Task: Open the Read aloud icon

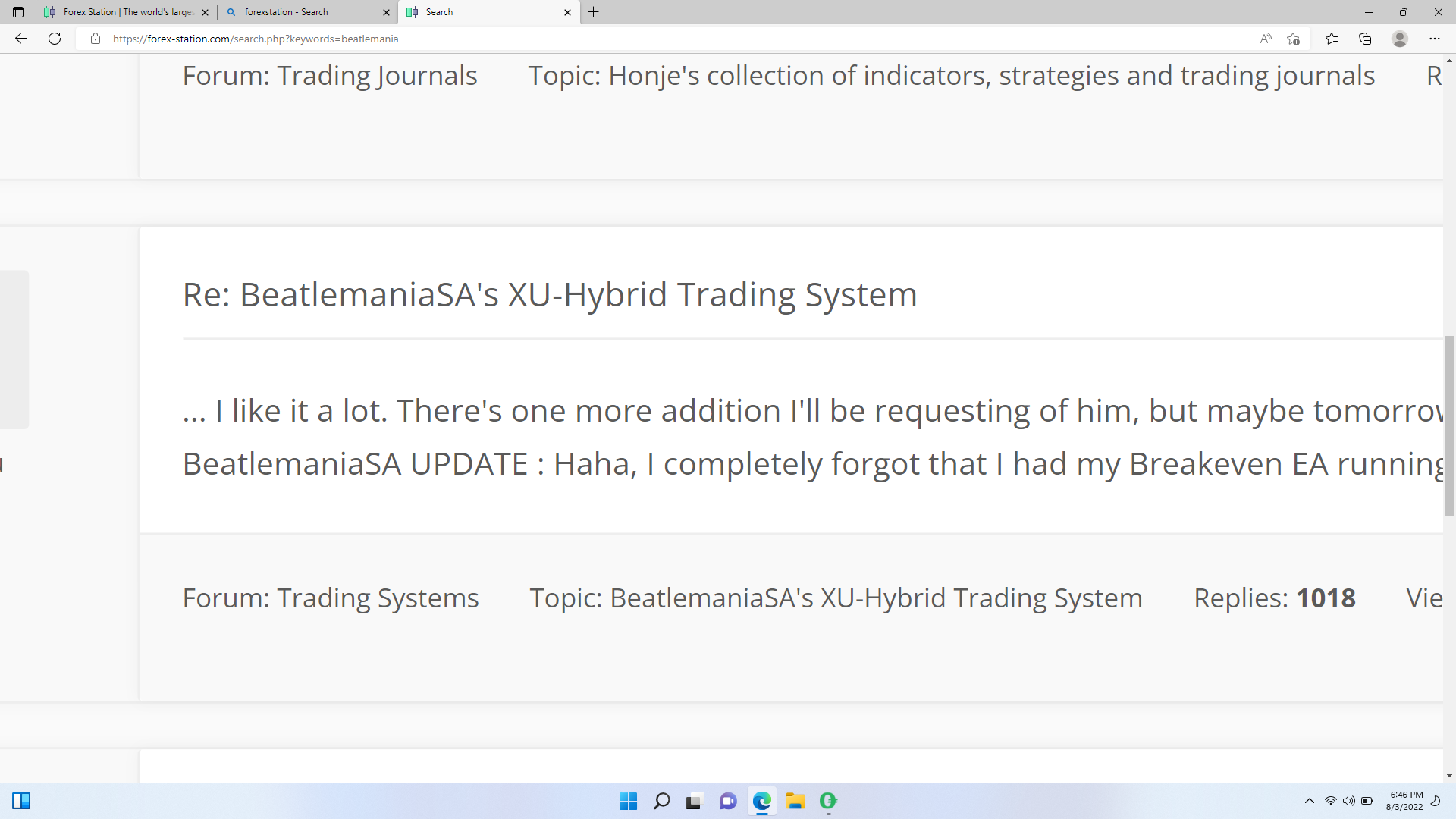Action: coord(1265,39)
